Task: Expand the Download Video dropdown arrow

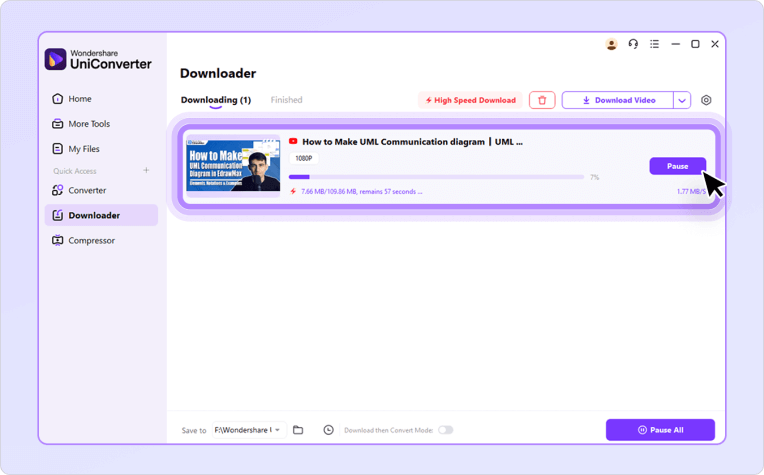Action: click(x=682, y=100)
